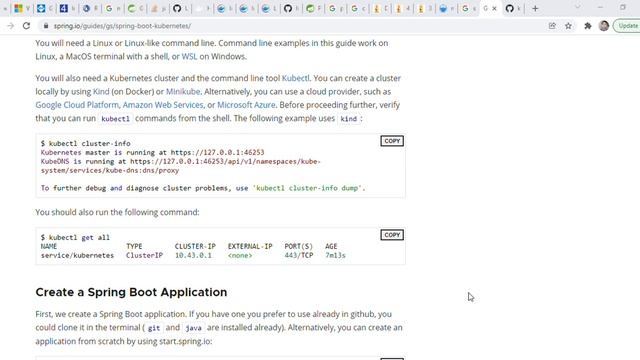This screenshot has height=360, width=640.
Task: Click the inline 'kubectl' code text
Action: [x=115, y=119]
